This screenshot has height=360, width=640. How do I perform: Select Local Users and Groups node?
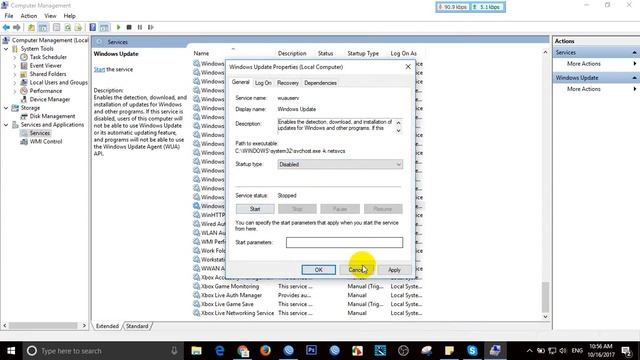[58, 82]
